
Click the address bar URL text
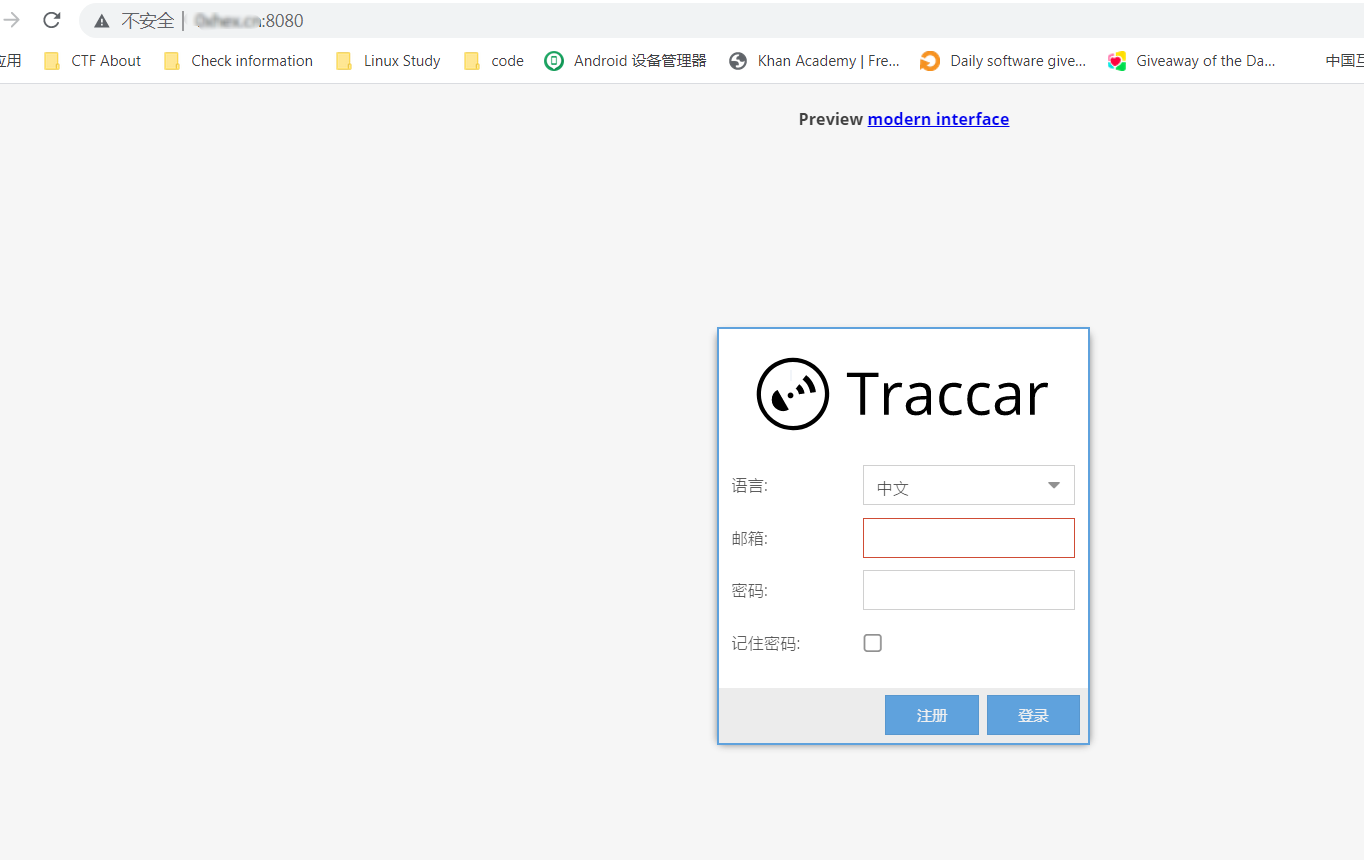click(248, 21)
